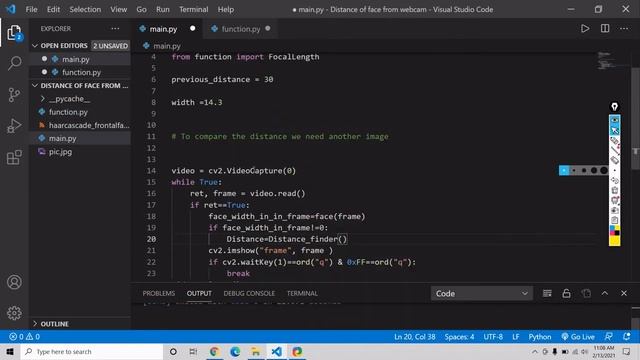Image resolution: width=640 pixels, height=360 pixels.
Task: Open the feedback icon in status bar
Action: [608, 337]
